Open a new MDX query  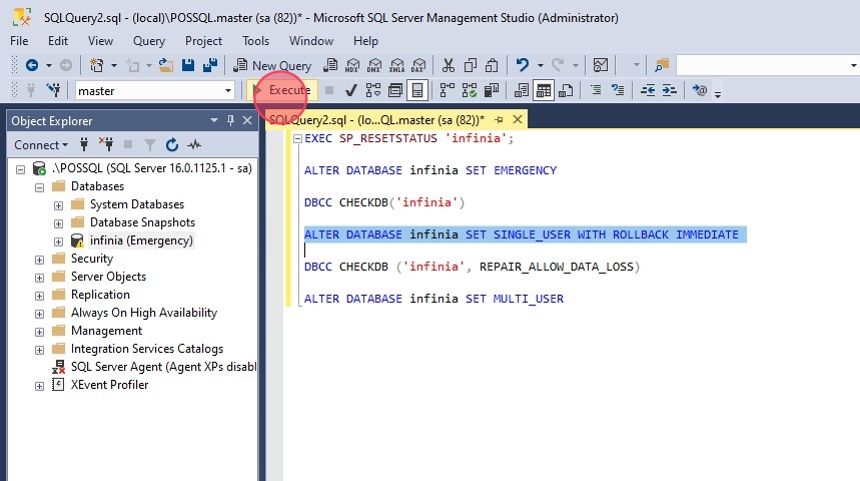[x=352, y=66]
